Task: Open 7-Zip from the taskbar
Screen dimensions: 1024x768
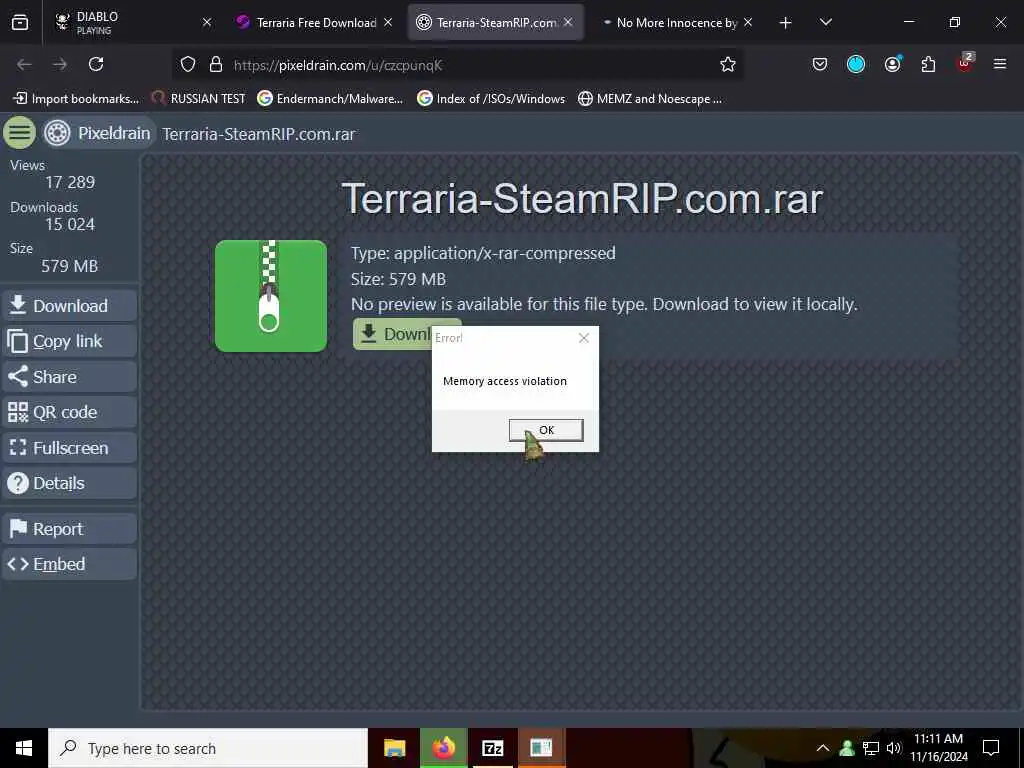Action: [492, 748]
